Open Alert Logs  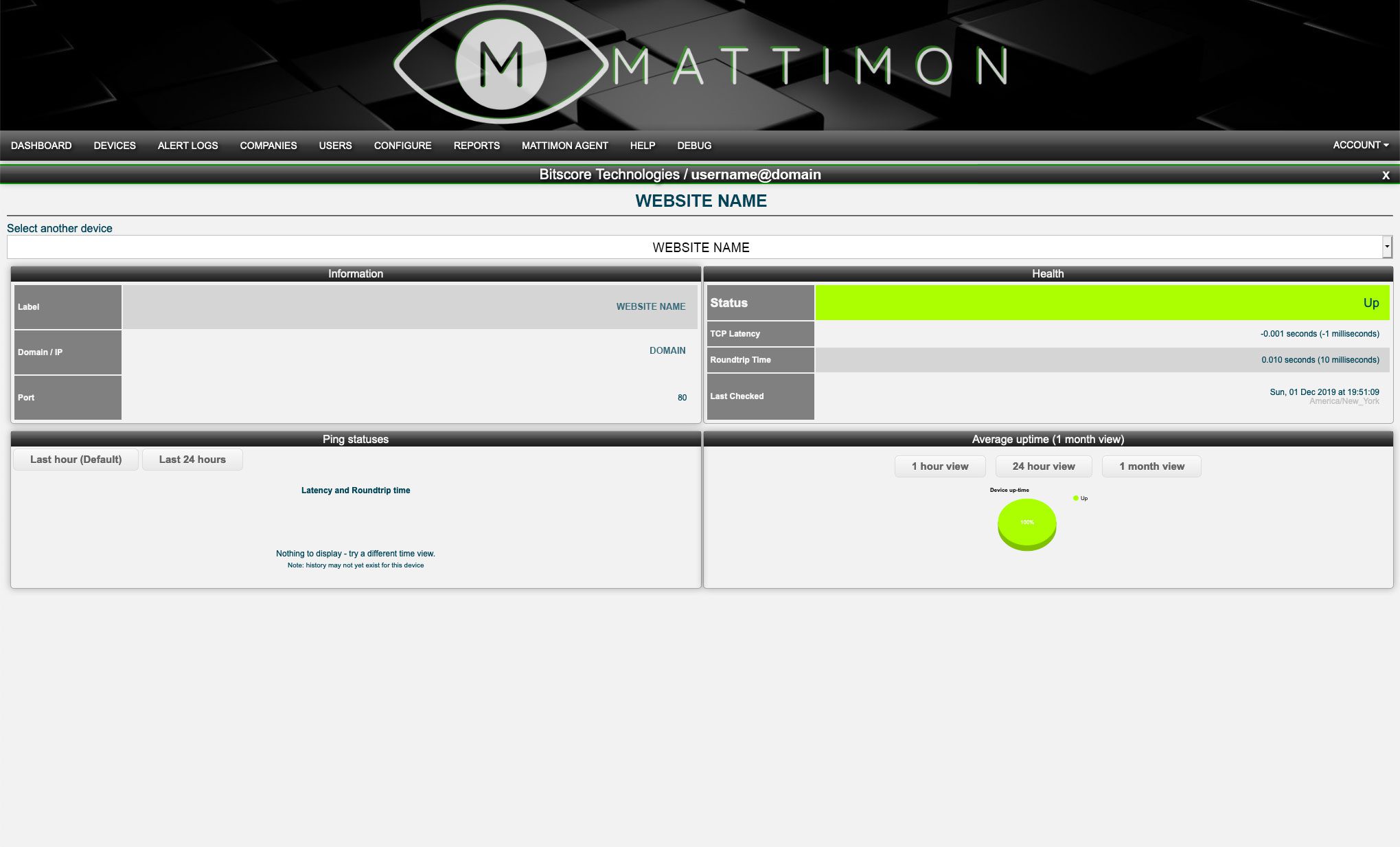pyautogui.click(x=187, y=146)
